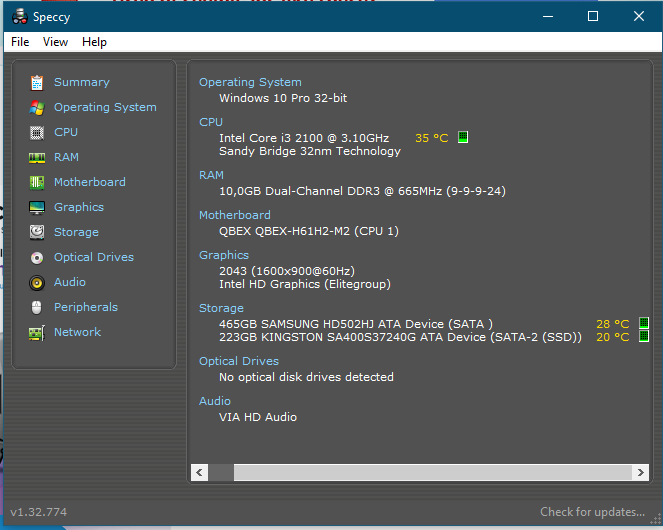Open the Help menu

tap(94, 42)
